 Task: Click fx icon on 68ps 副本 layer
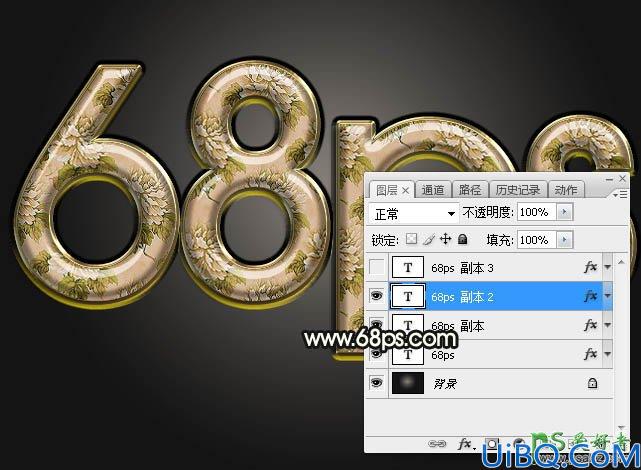pyautogui.click(x=590, y=325)
